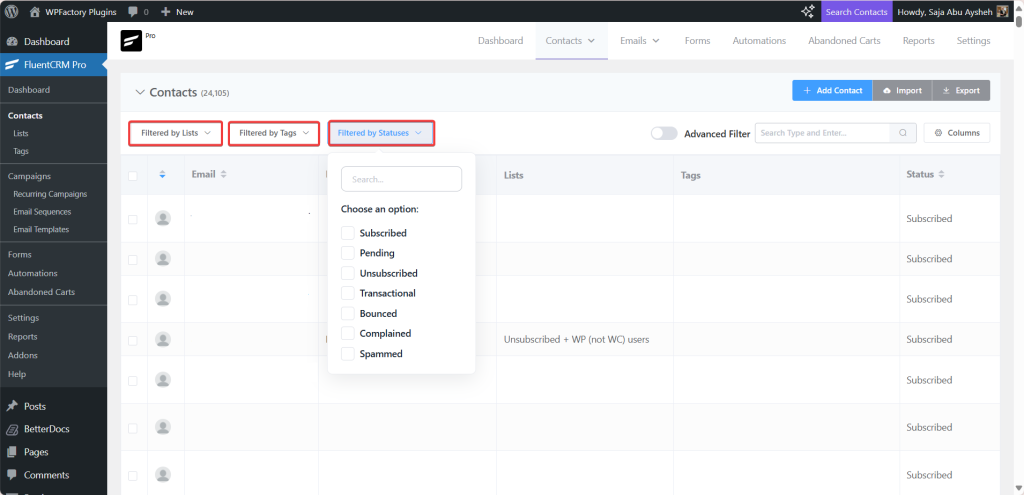Click the Posts pin icon
1024x495 pixels.
click(x=12, y=406)
